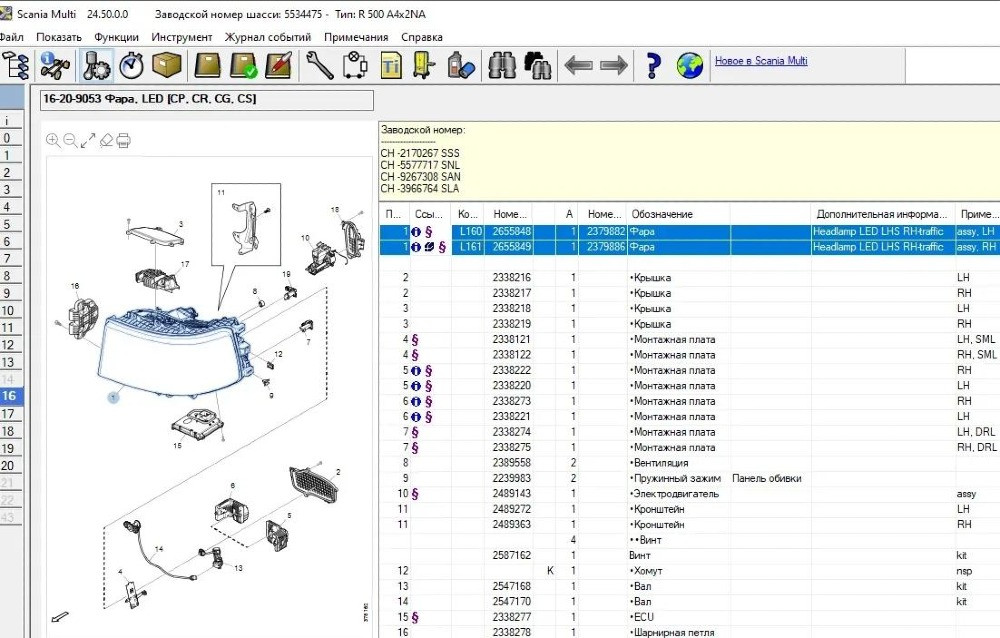Screen dimensions: 1000x638
Task: Open the wiring diagram circuit icon
Action: click(x=355, y=65)
